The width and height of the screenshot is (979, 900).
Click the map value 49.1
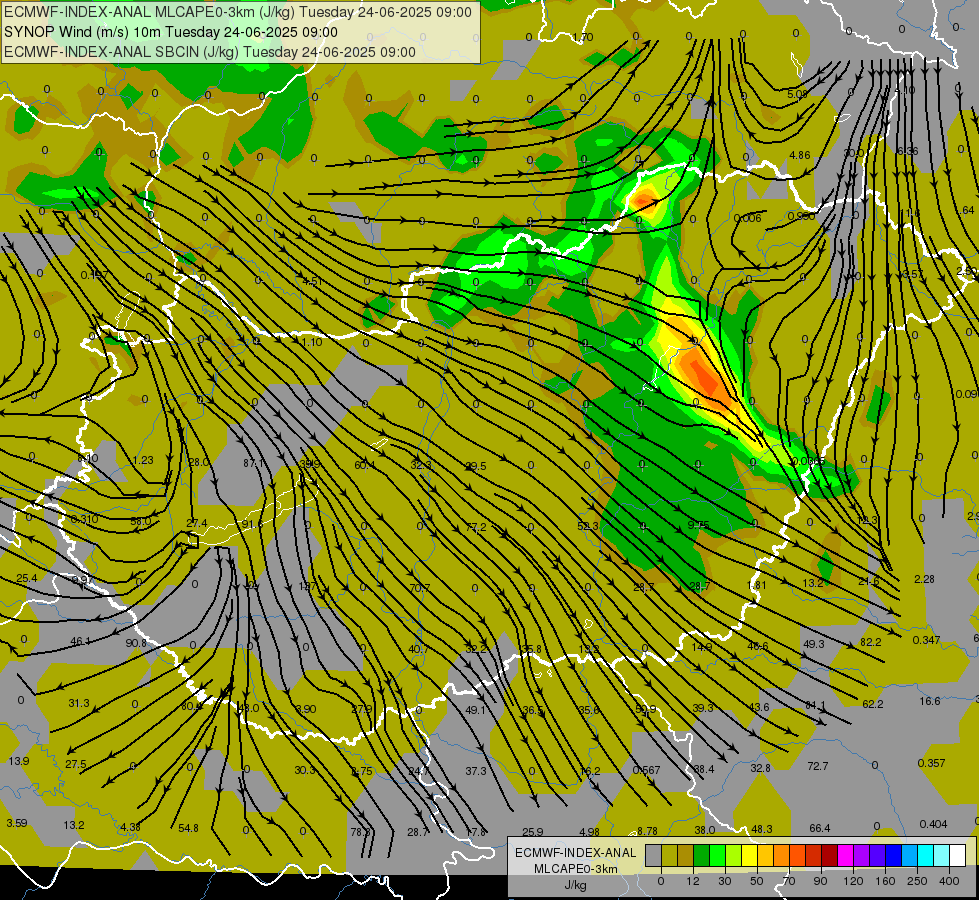(475, 710)
